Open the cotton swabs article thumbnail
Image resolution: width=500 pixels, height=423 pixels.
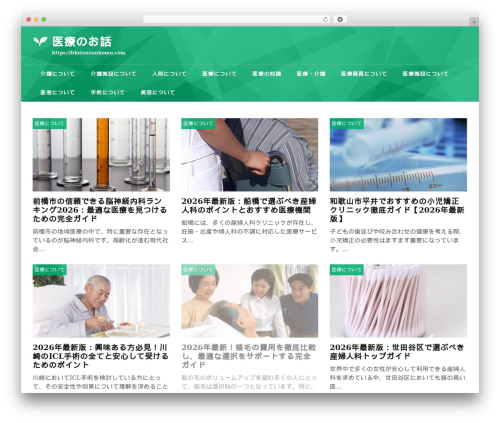[398, 301]
